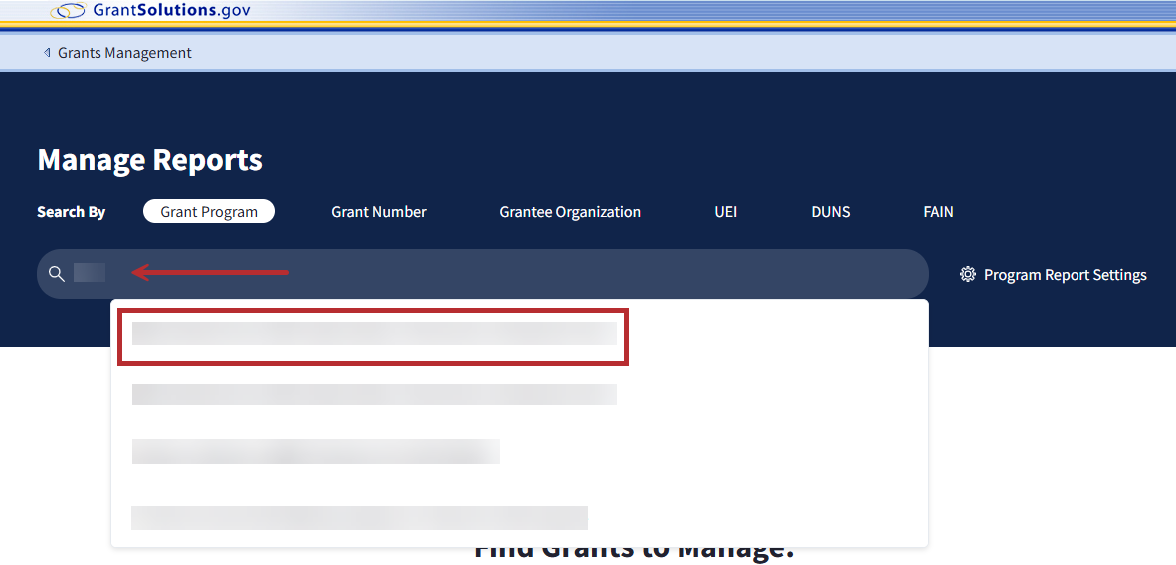Choose the second suggestion in the dropdown
Image resolution: width=1176 pixels, height=565 pixels.
click(374, 394)
